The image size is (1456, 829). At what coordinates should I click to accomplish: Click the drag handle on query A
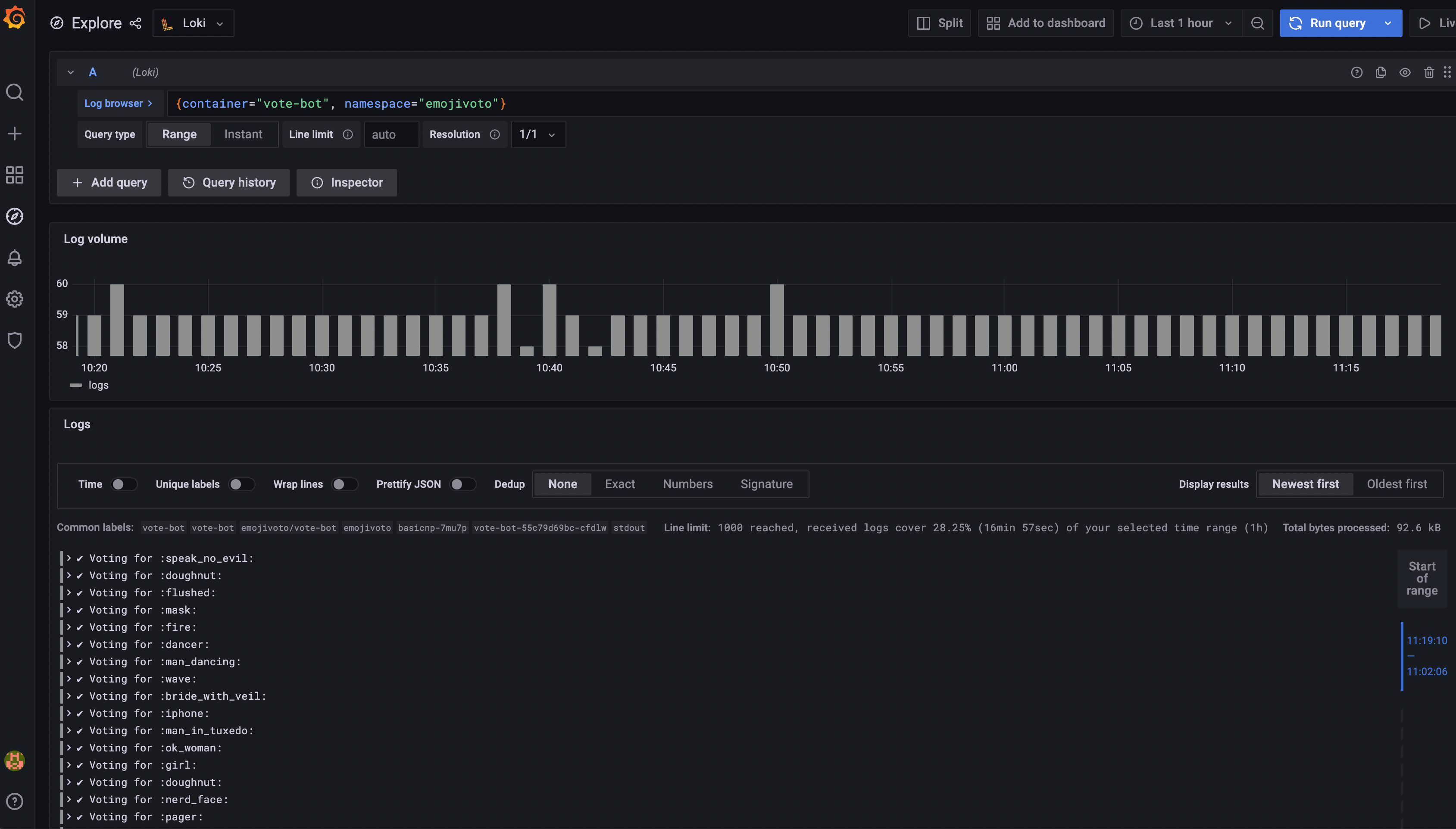click(1447, 72)
